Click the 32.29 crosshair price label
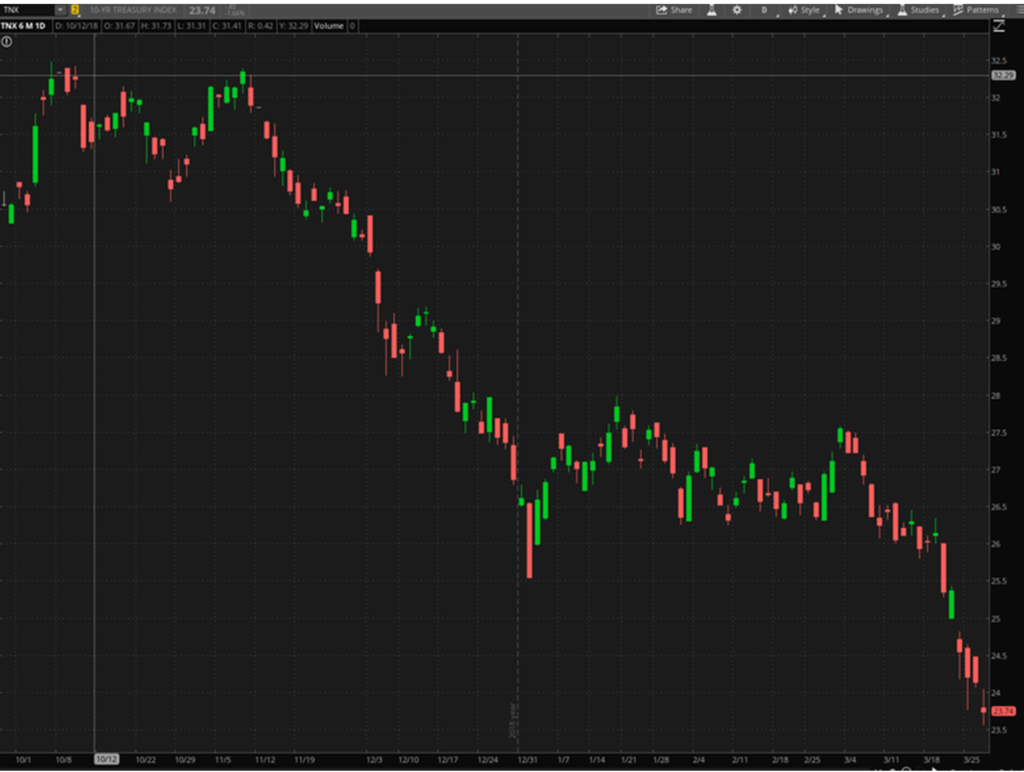This screenshot has width=1024, height=772. 1001,75
